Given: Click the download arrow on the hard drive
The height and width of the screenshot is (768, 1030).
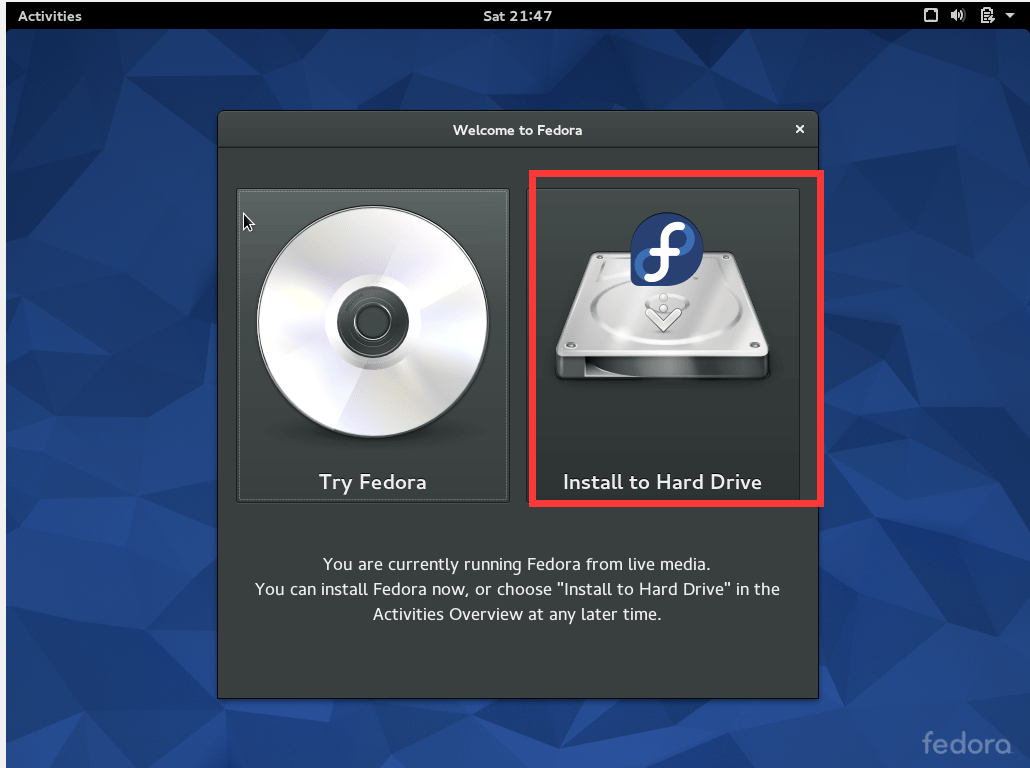Looking at the screenshot, I should coord(659,317).
